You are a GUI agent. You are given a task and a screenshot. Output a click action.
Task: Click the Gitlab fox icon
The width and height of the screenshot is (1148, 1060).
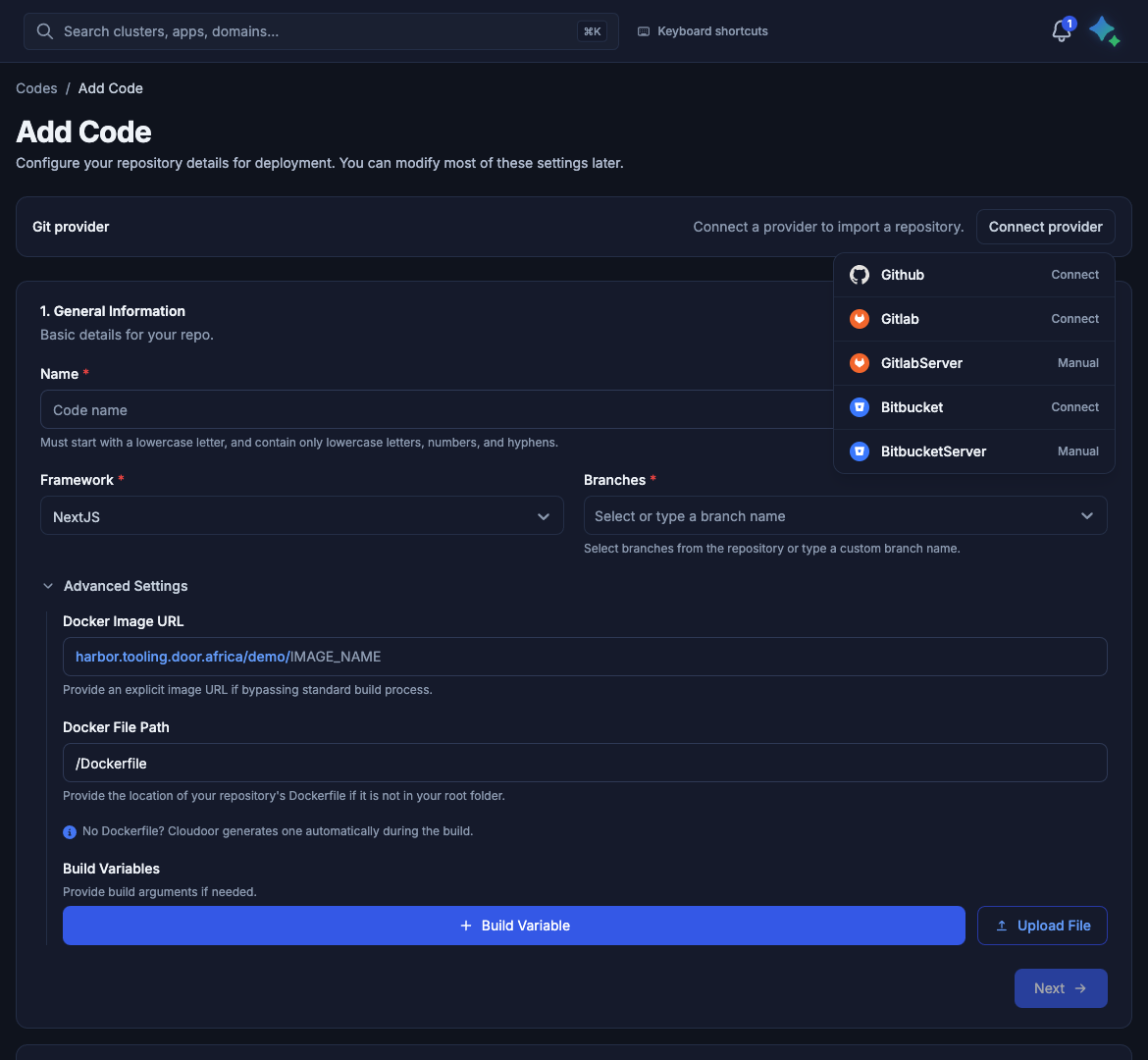click(x=860, y=319)
